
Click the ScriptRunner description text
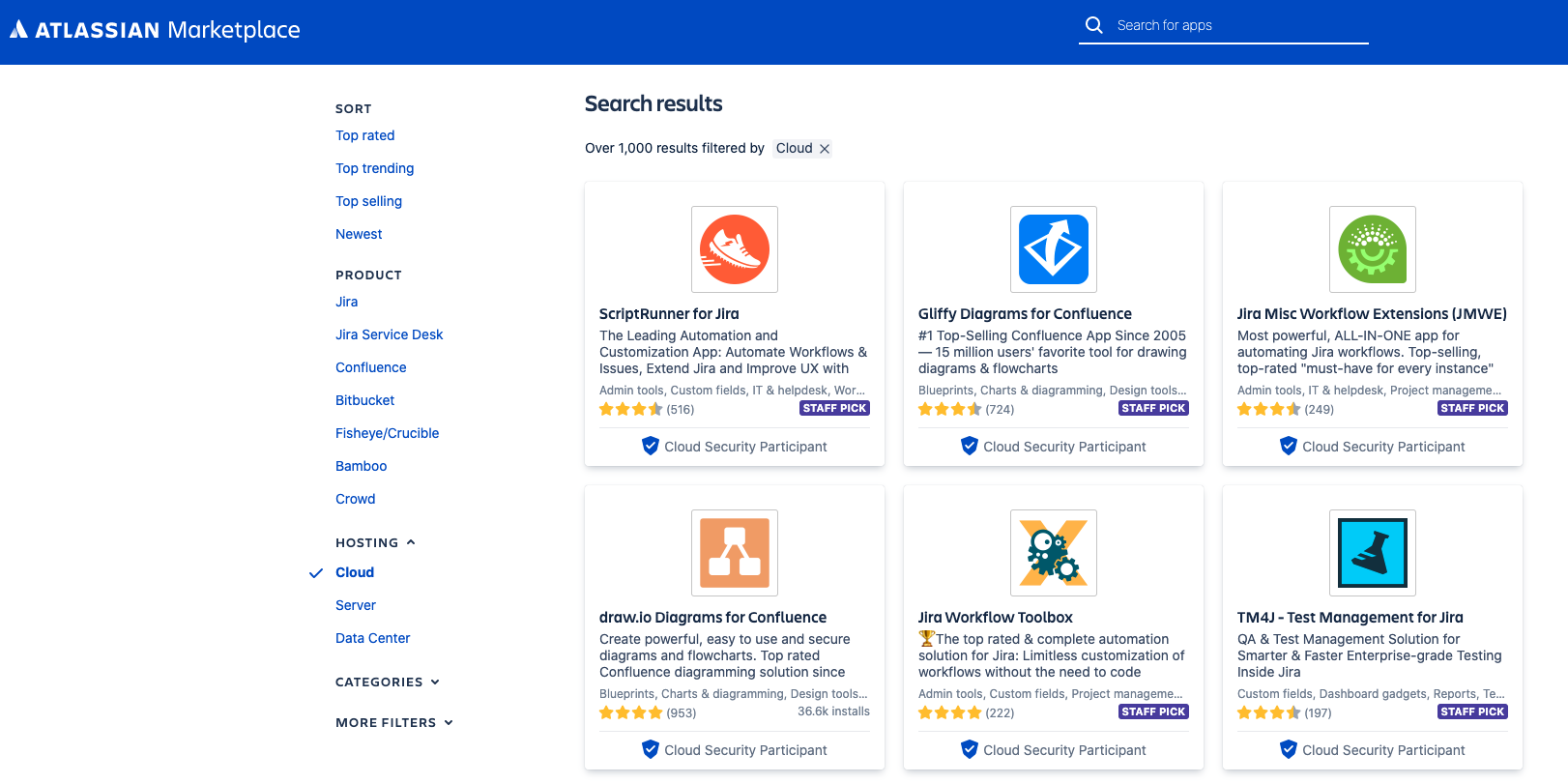pyautogui.click(x=734, y=352)
